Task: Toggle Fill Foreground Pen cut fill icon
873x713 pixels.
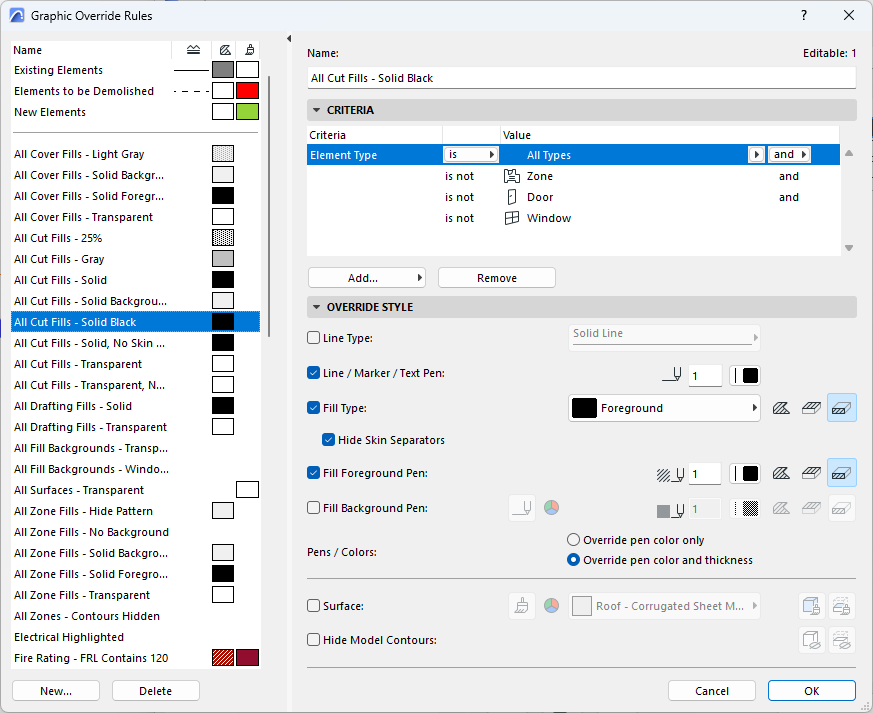Action: 842,473
